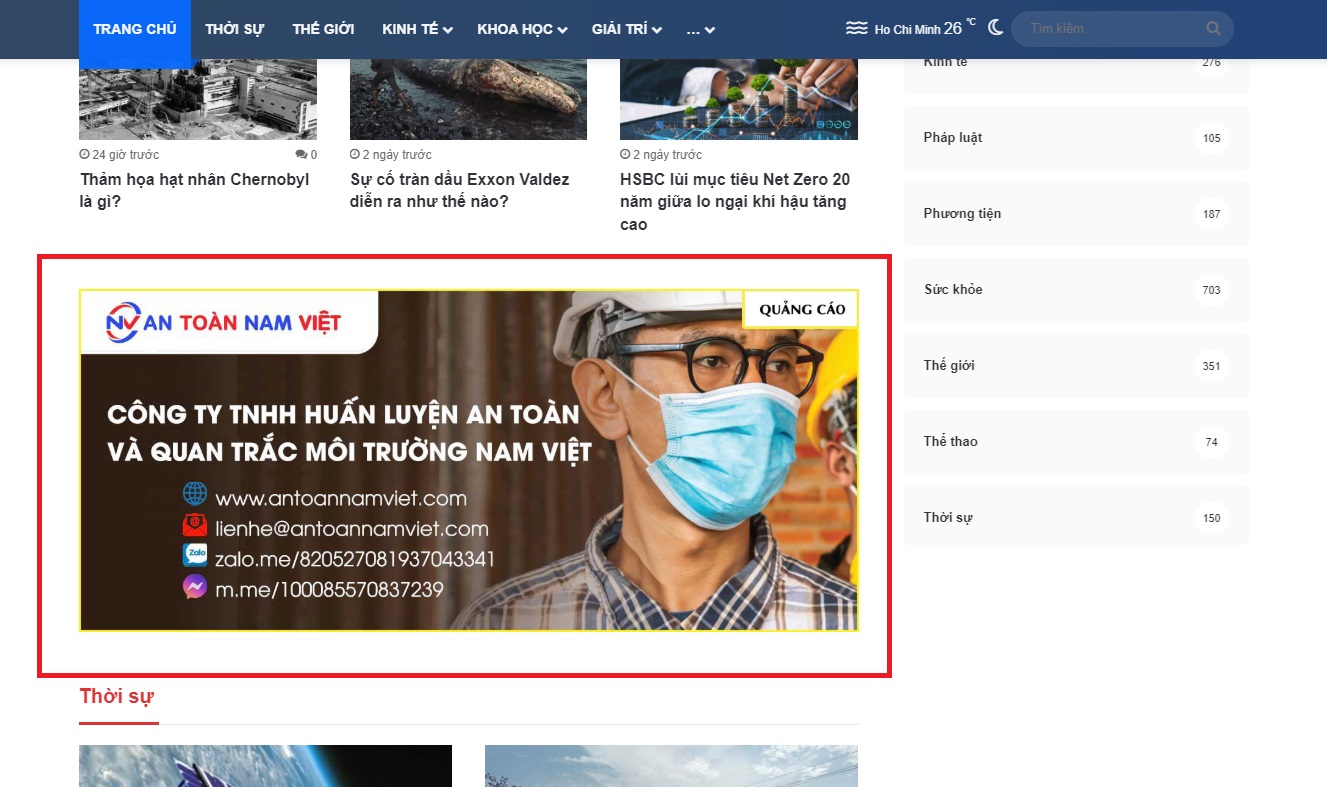Click the 351 count badge for Thế giới
Viewport: 1327px width, 787px height.
tap(1212, 366)
